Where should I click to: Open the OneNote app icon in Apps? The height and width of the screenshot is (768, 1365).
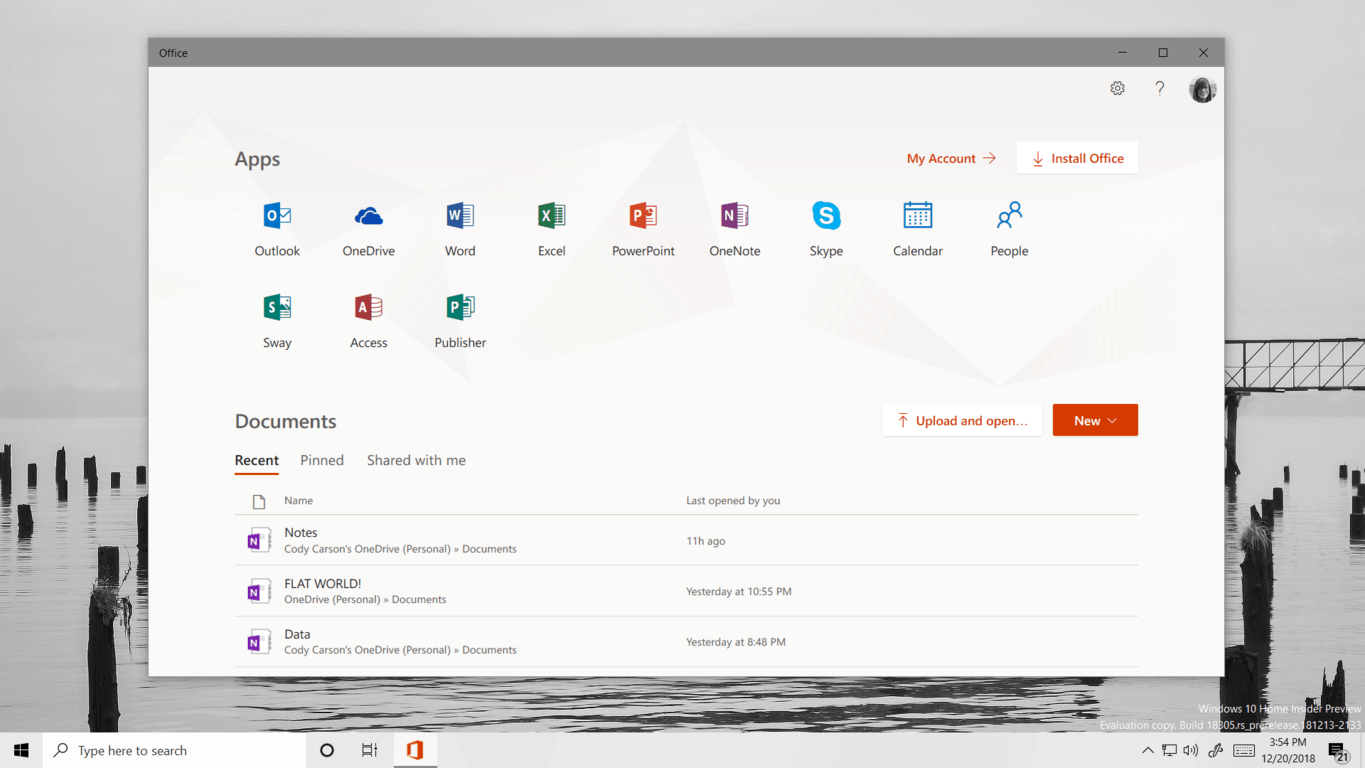735,216
